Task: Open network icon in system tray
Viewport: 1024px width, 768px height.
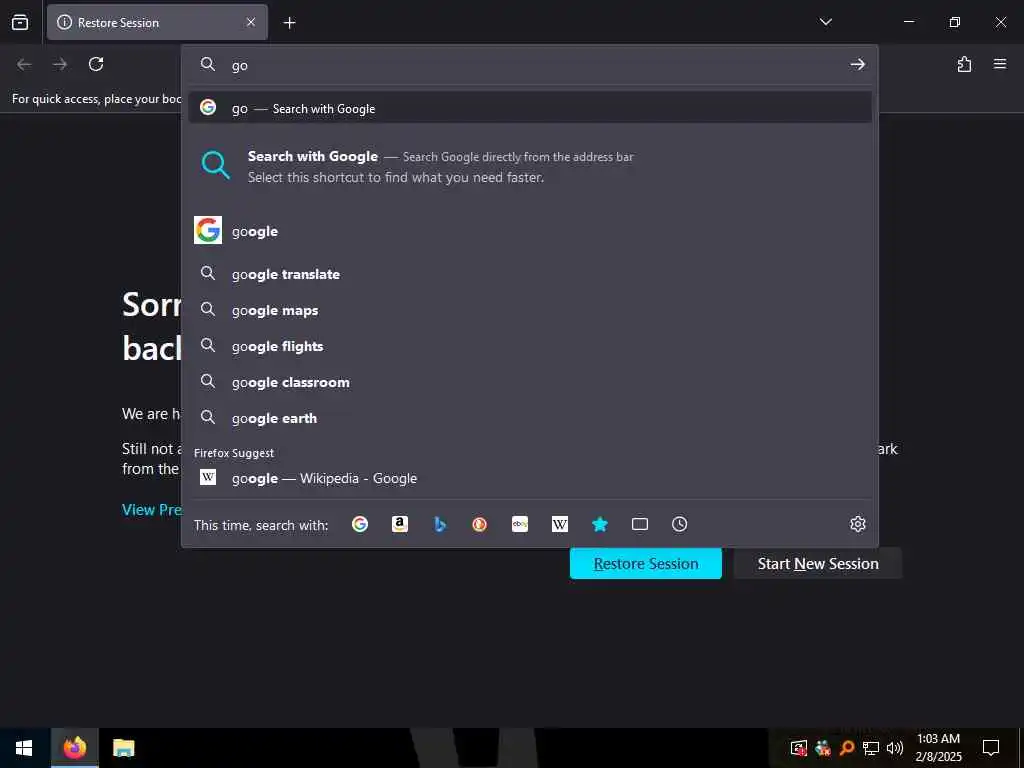Action: 871,748
